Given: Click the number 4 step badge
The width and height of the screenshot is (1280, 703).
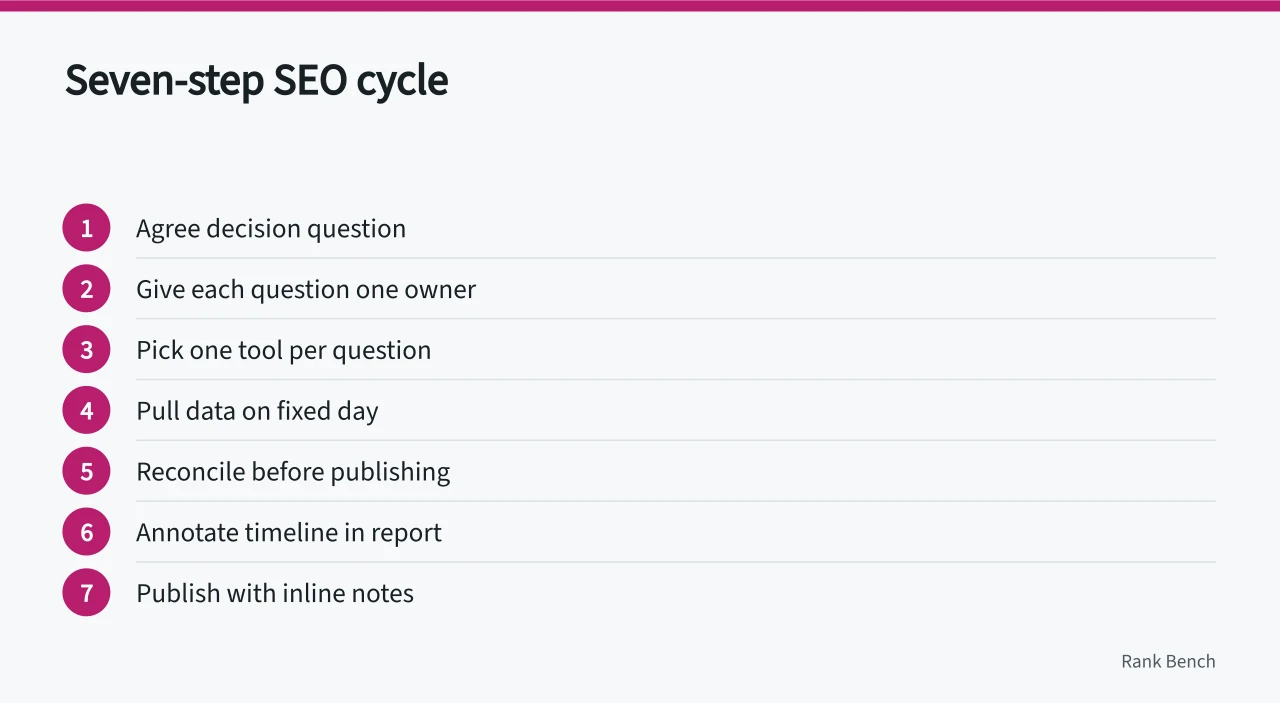Looking at the screenshot, I should click(86, 411).
